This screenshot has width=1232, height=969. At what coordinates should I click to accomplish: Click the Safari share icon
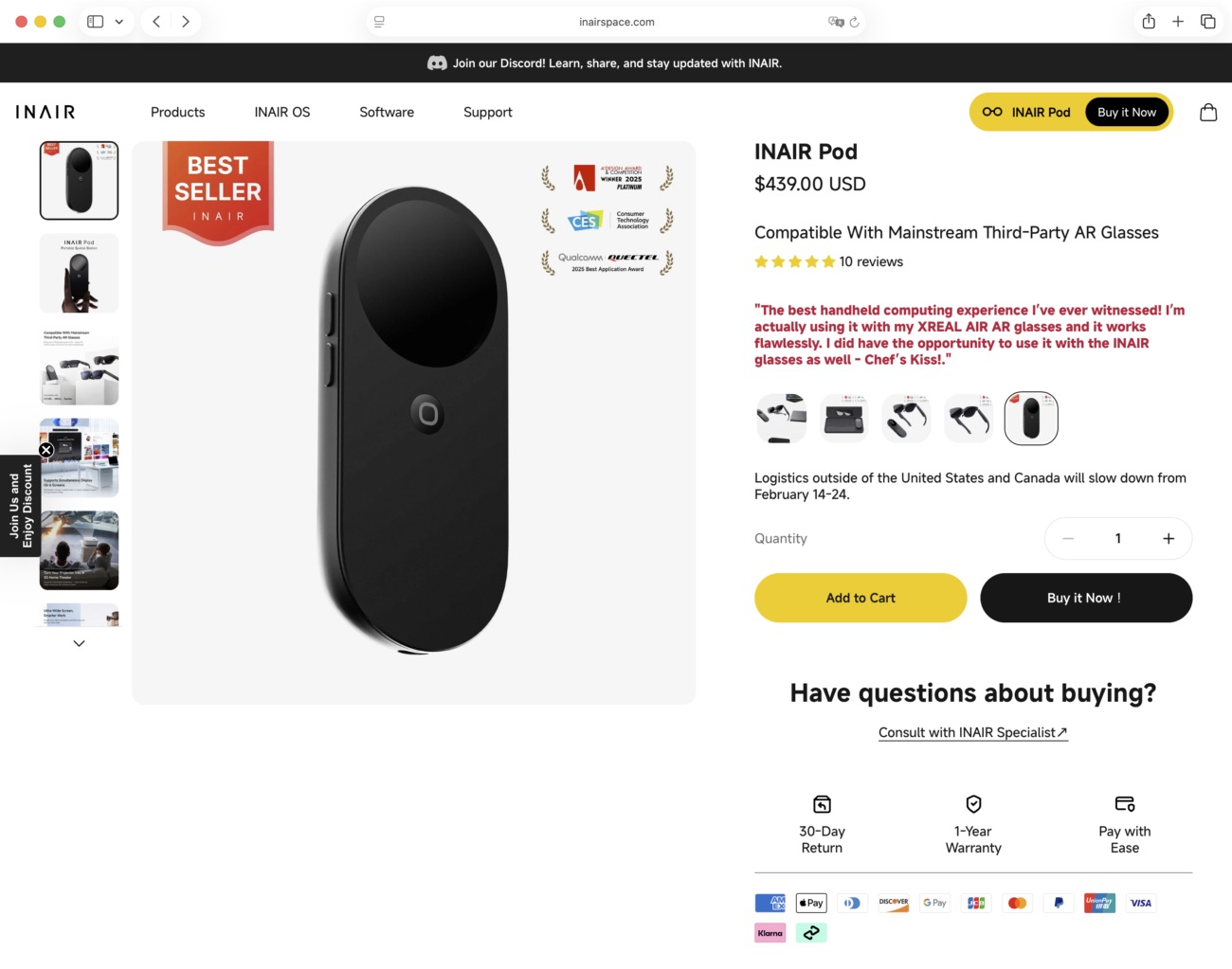pyautogui.click(x=1149, y=22)
